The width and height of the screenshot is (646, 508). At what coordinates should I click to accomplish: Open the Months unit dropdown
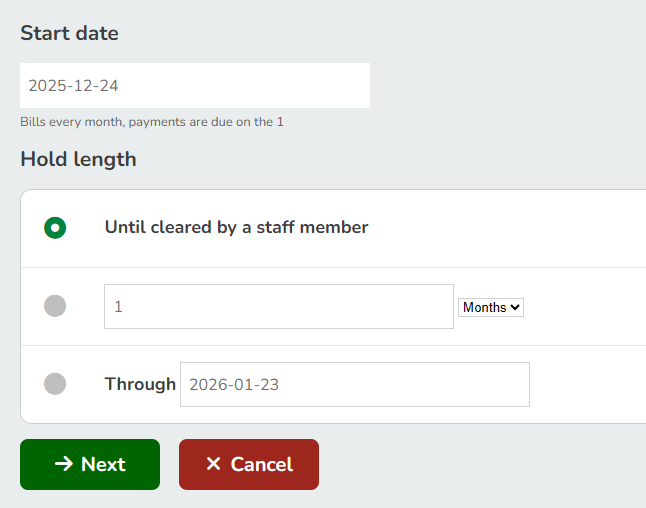click(x=490, y=308)
